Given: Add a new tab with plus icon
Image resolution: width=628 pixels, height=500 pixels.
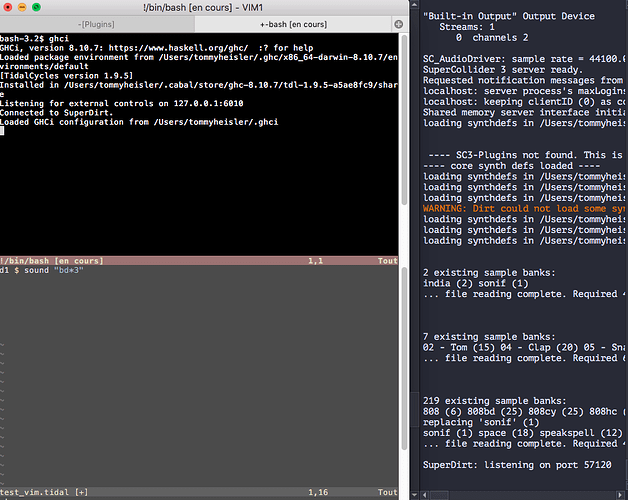Looking at the screenshot, I should (399, 24).
